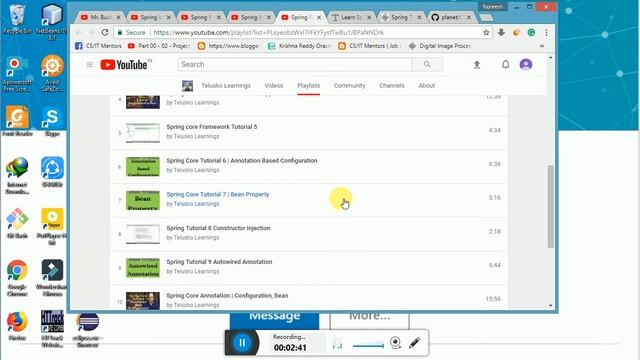Open the Eclipse shortcut desktop icon
Viewport: 640px width, 360px height.
click(87, 329)
